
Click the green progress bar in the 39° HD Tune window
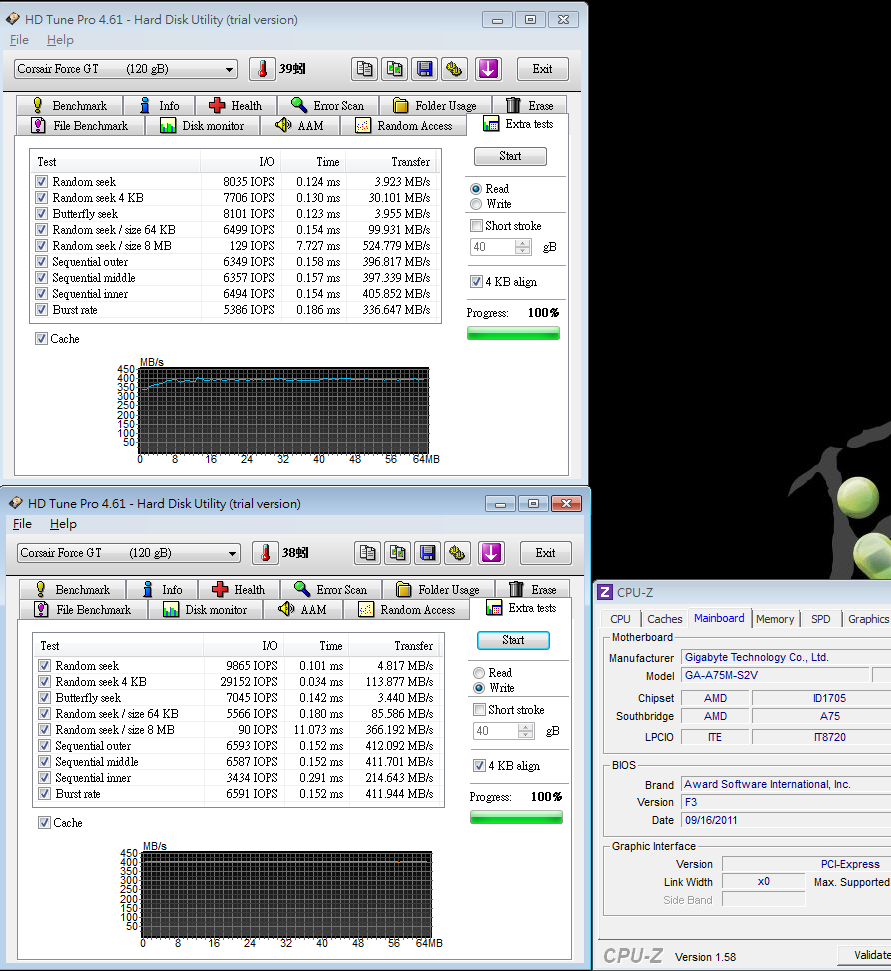[513, 333]
